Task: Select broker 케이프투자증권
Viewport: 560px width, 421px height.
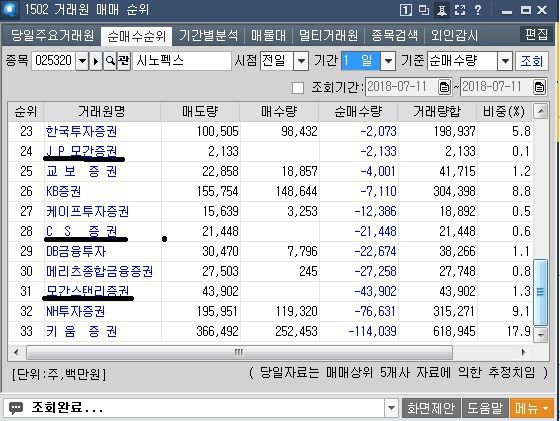Action: pyautogui.click(x=88, y=211)
